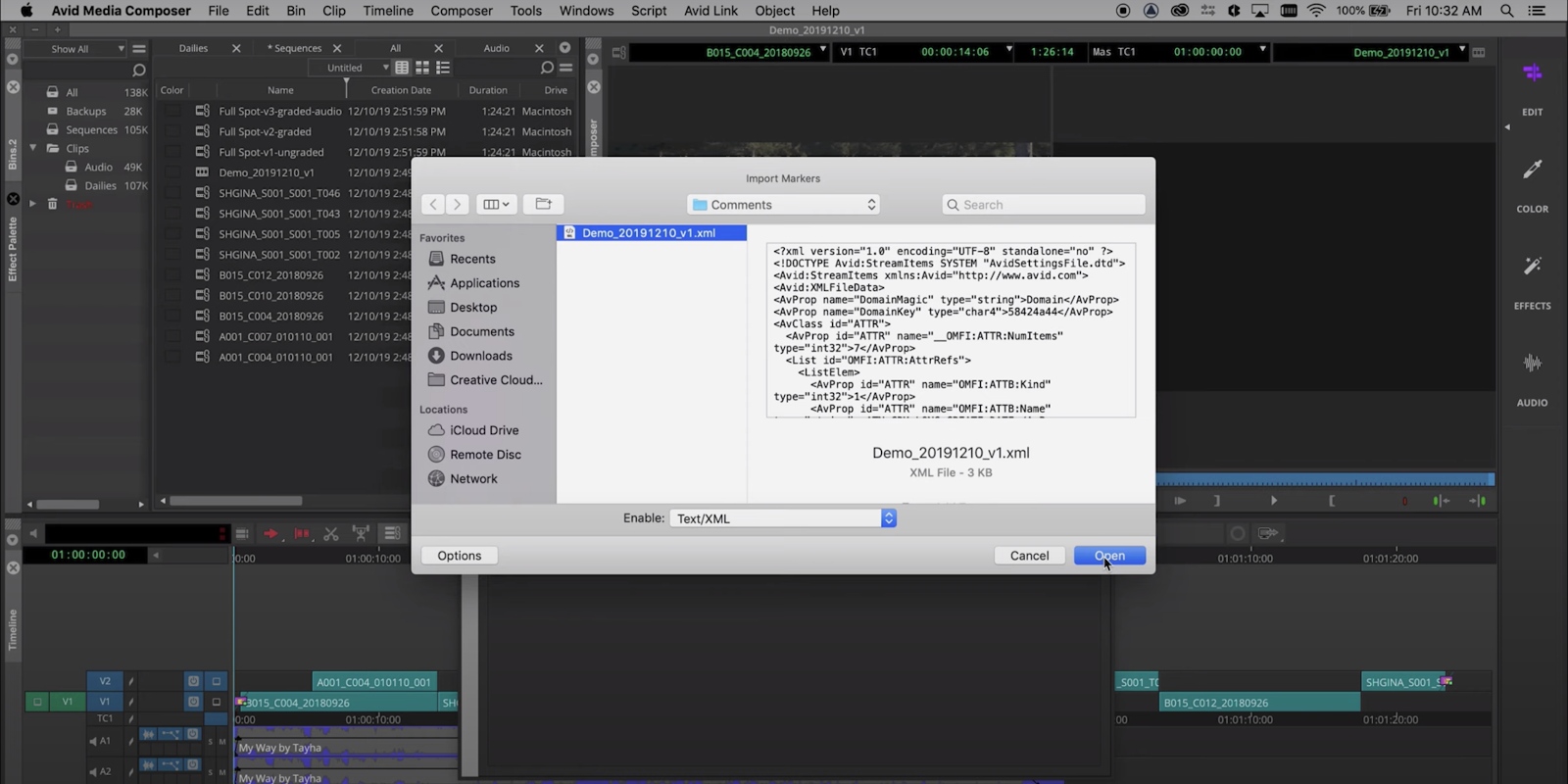The height and width of the screenshot is (784, 1568).
Task: Open the Bin menu
Action: click(x=295, y=11)
